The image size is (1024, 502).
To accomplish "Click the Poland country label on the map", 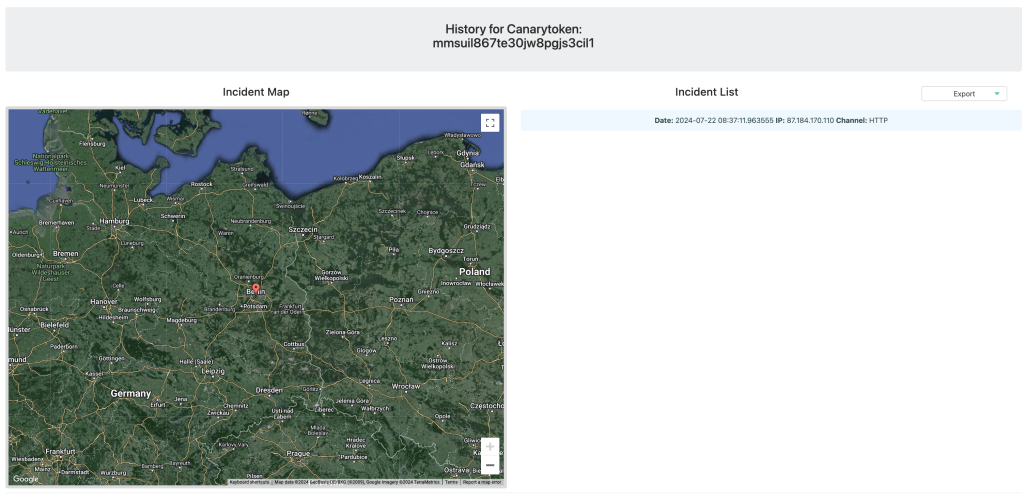I will 474,272.
